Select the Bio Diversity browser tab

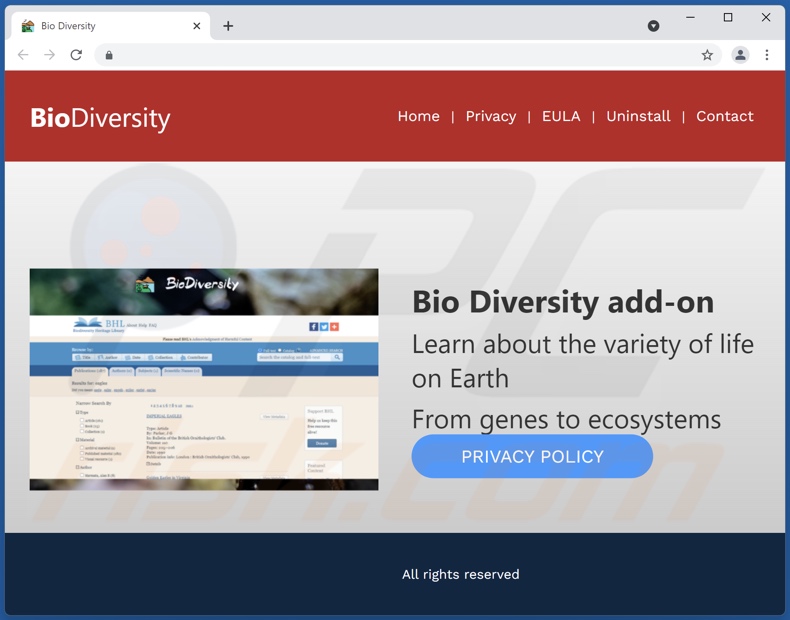pos(110,26)
